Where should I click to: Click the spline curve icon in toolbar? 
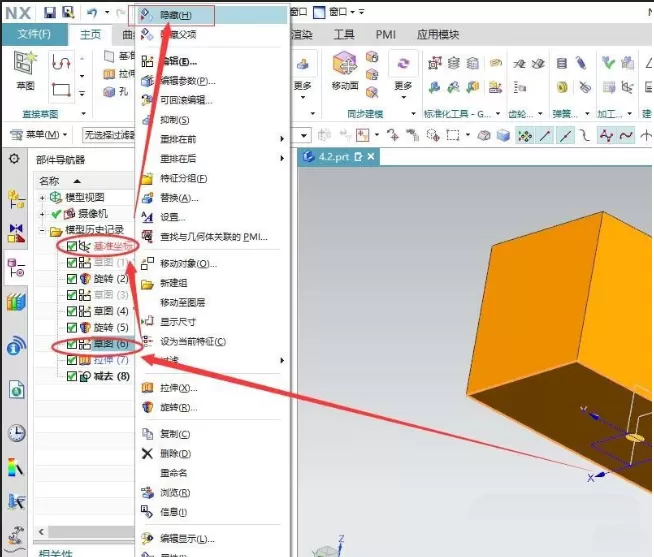click(x=626, y=135)
